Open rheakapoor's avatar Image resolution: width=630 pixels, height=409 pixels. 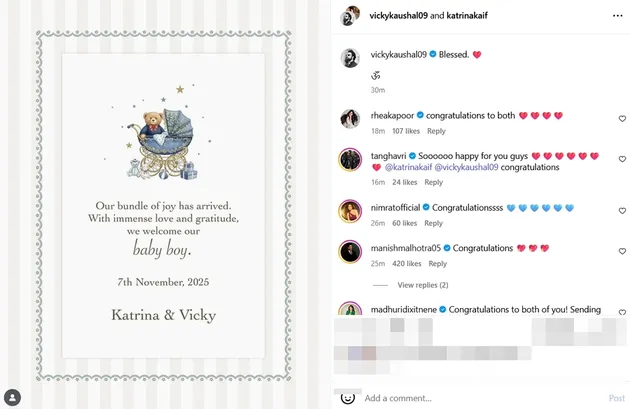click(x=350, y=119)
